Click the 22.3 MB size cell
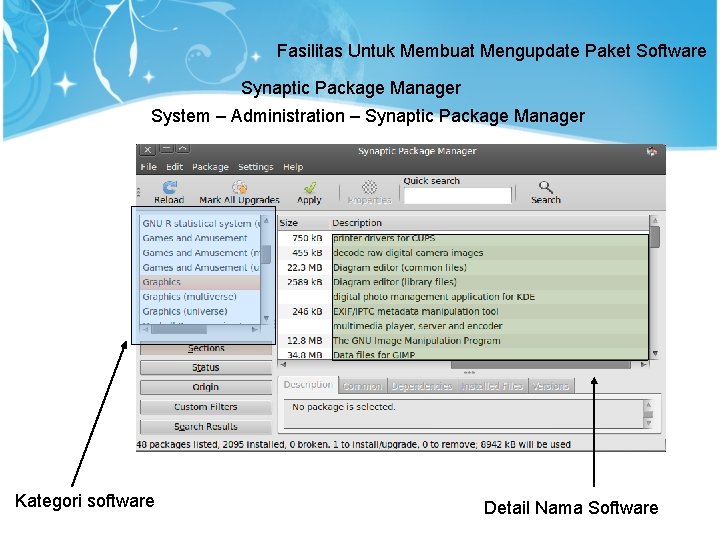The image size is (720, 540). click(304, 267)
